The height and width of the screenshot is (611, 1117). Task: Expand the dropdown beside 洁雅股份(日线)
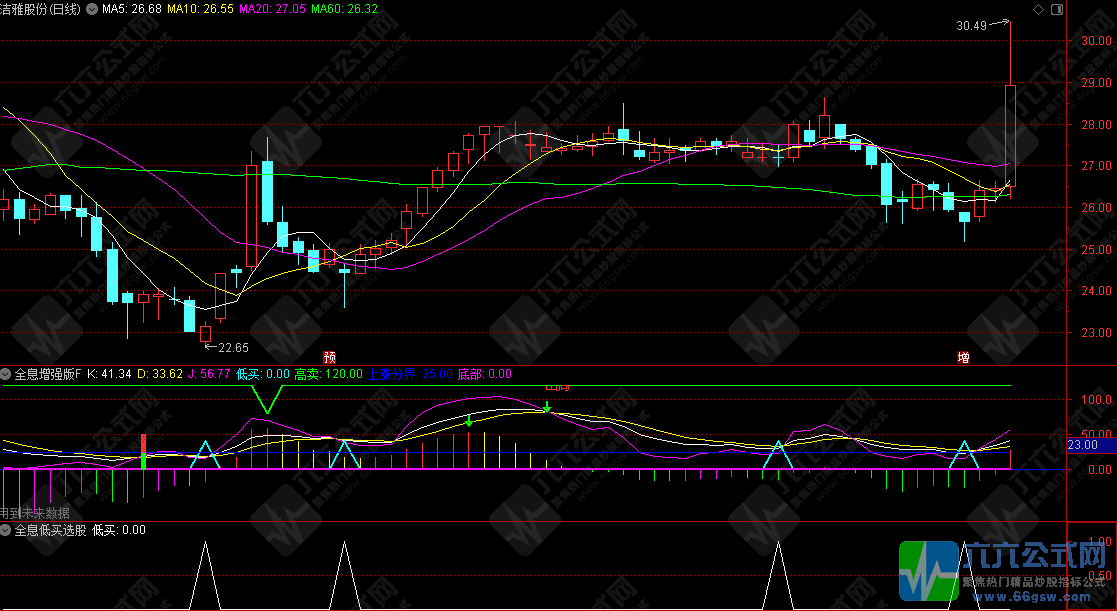click(93, 9)
